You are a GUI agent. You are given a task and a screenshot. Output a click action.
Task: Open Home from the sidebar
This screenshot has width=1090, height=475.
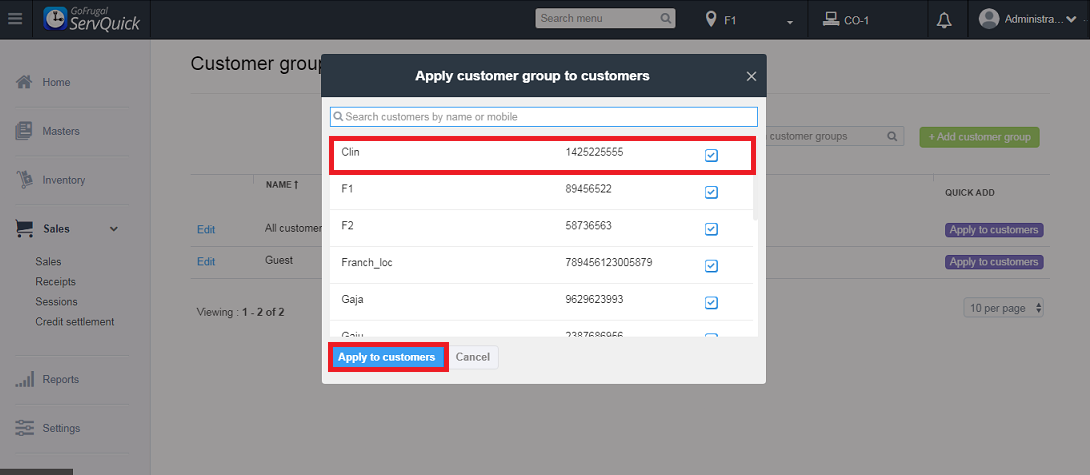click(x=56, y=82)
